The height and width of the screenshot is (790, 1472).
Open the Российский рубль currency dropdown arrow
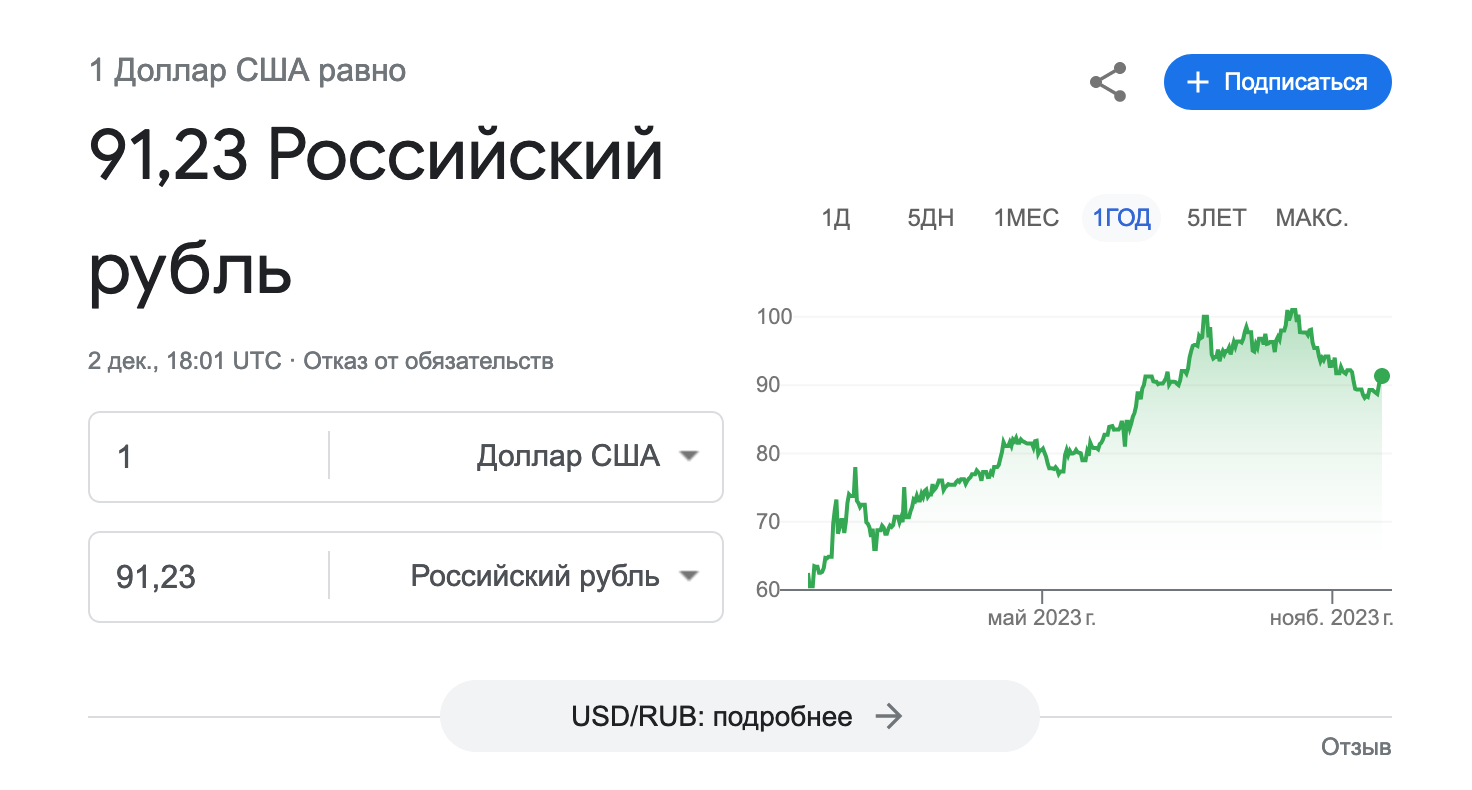pyautogui.click(x=687, y=576)
